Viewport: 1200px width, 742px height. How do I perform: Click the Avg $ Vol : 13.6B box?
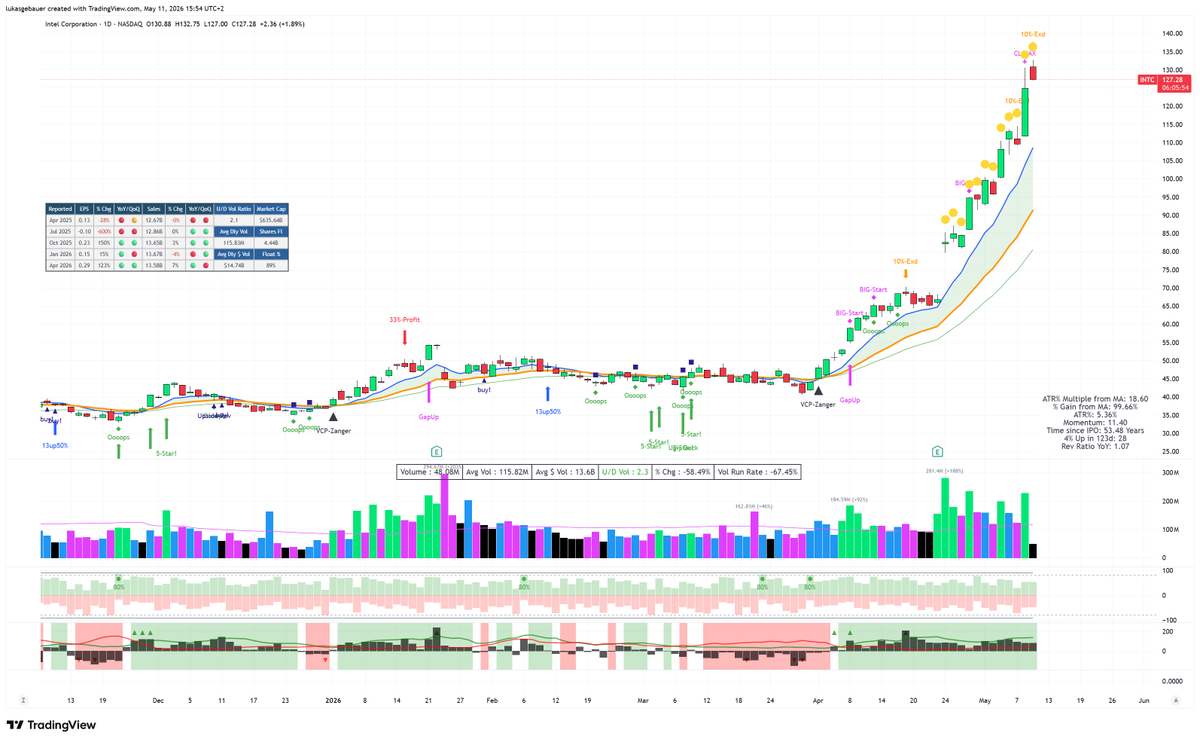pos(565,473)
